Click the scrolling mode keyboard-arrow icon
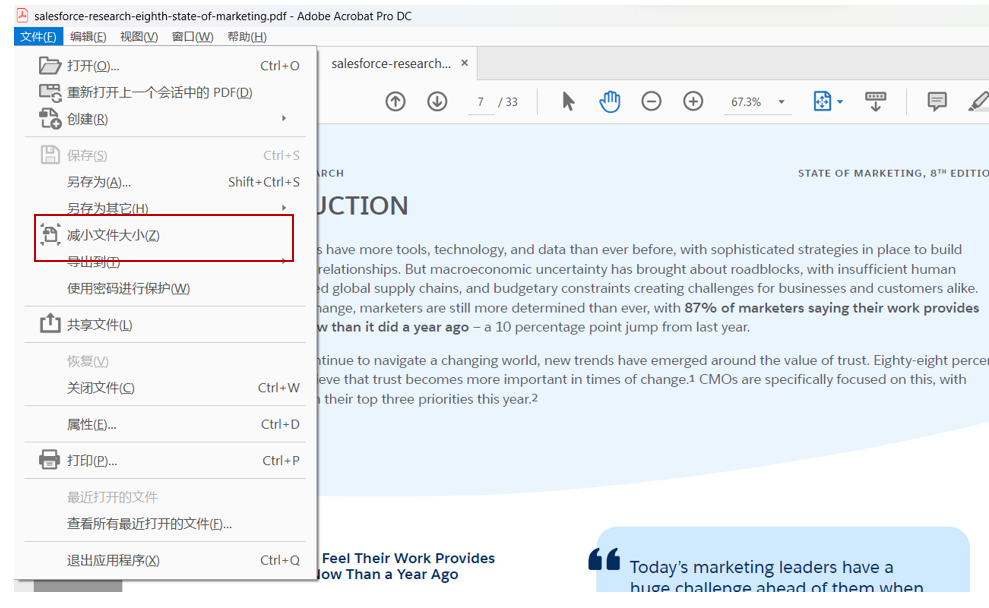 click(x=875, y=101)
